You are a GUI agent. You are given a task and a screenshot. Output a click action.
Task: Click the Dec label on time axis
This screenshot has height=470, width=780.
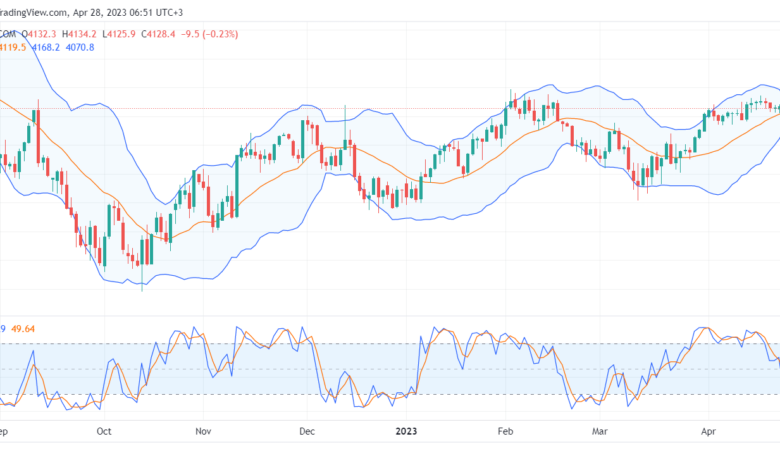pyautogui.click(x=307, y=431)
